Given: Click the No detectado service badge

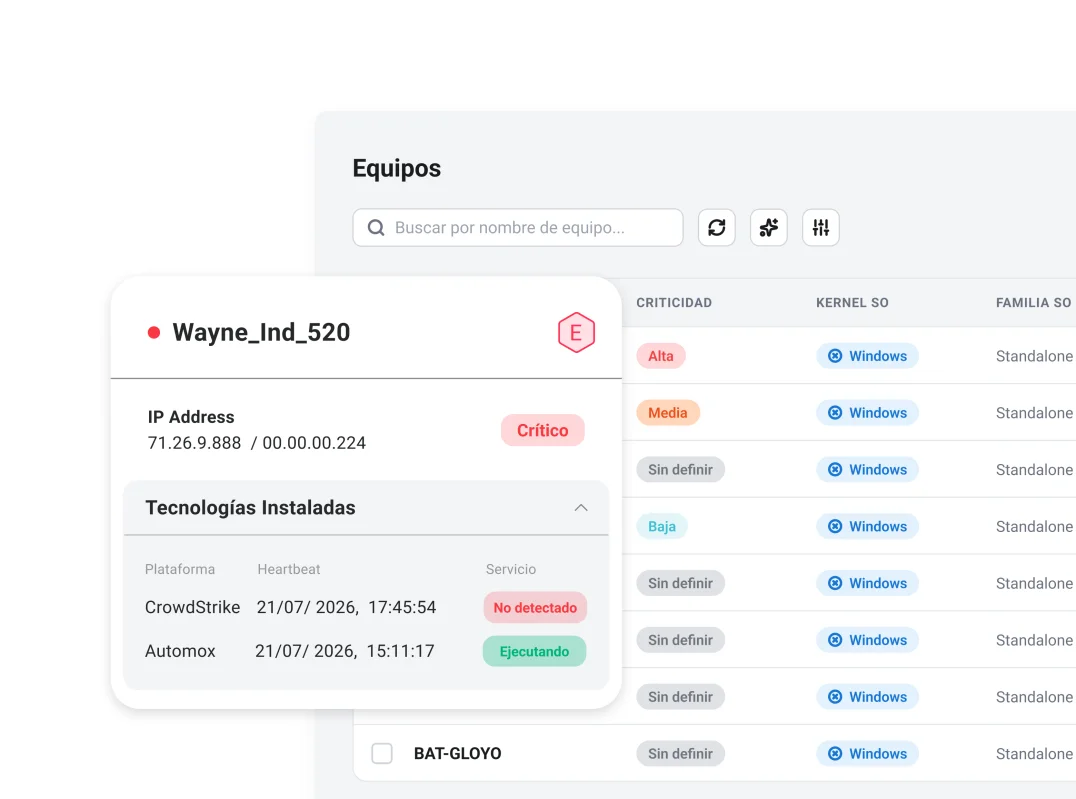Looking at the screenshot, I should click(x=535, y=607).
